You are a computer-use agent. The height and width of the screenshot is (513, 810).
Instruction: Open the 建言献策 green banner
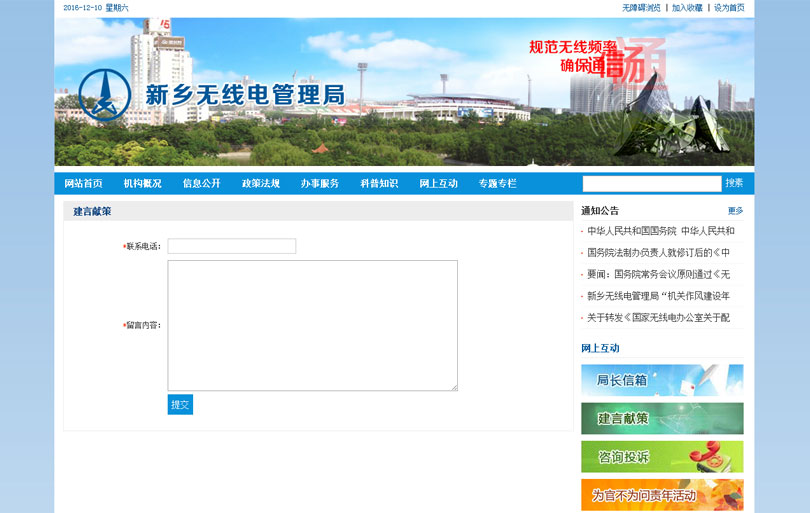(661, 418)
